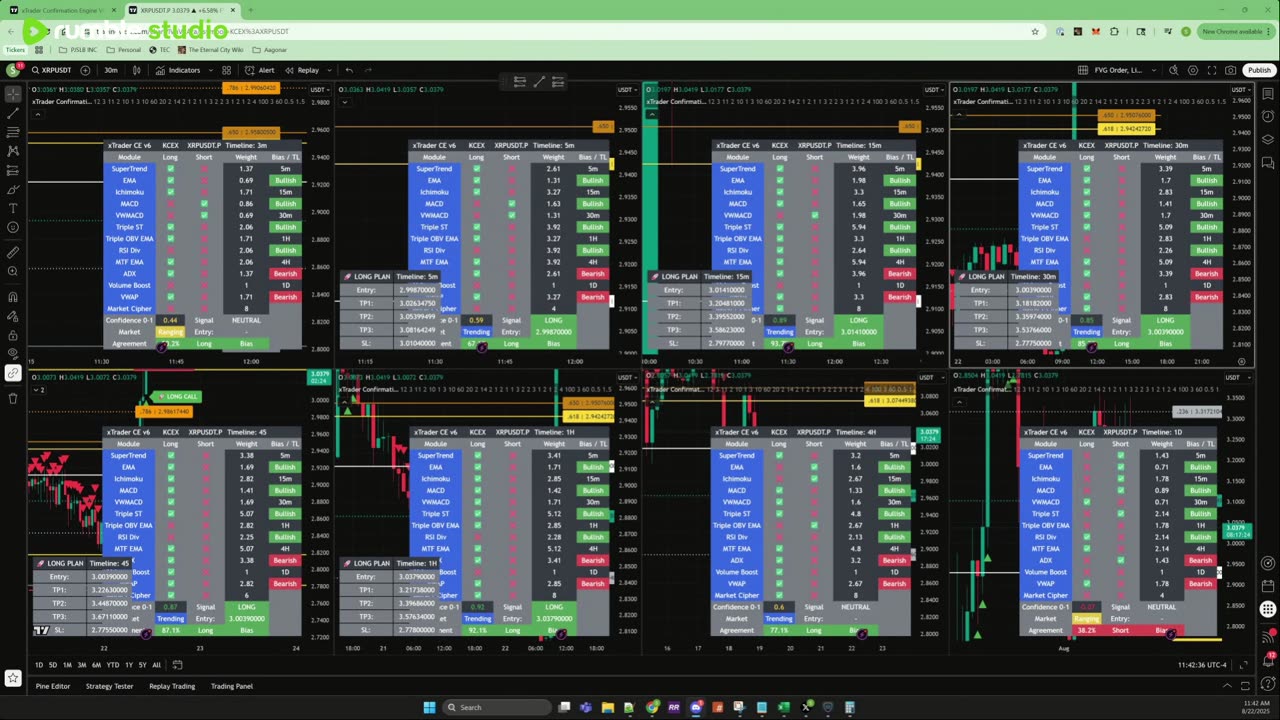Open the 30m timeframe selector
This screenshot has width=1280, height=720.
[x=111, y=70]
